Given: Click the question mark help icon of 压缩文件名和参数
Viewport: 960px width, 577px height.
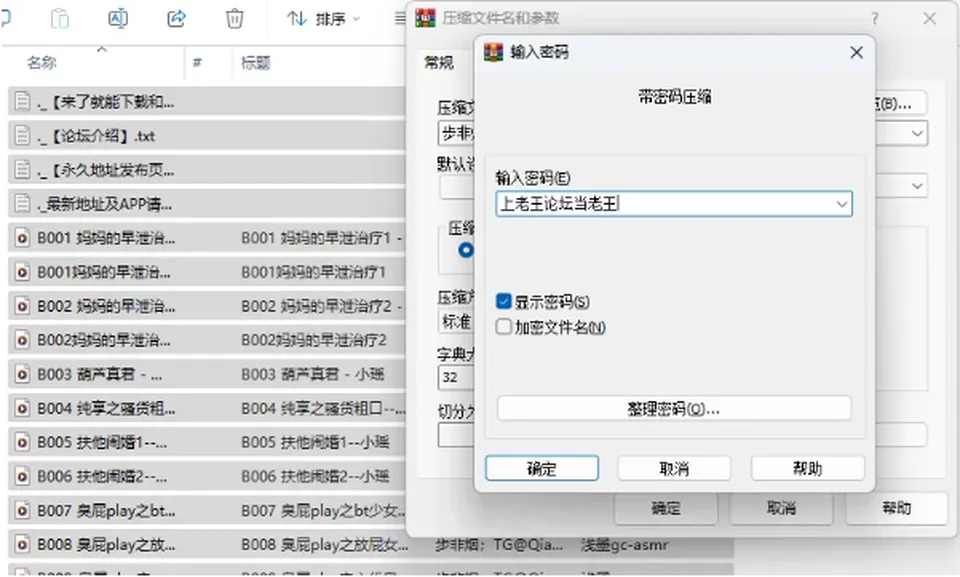Looking at the screenshot, I should tap(875, 19).
